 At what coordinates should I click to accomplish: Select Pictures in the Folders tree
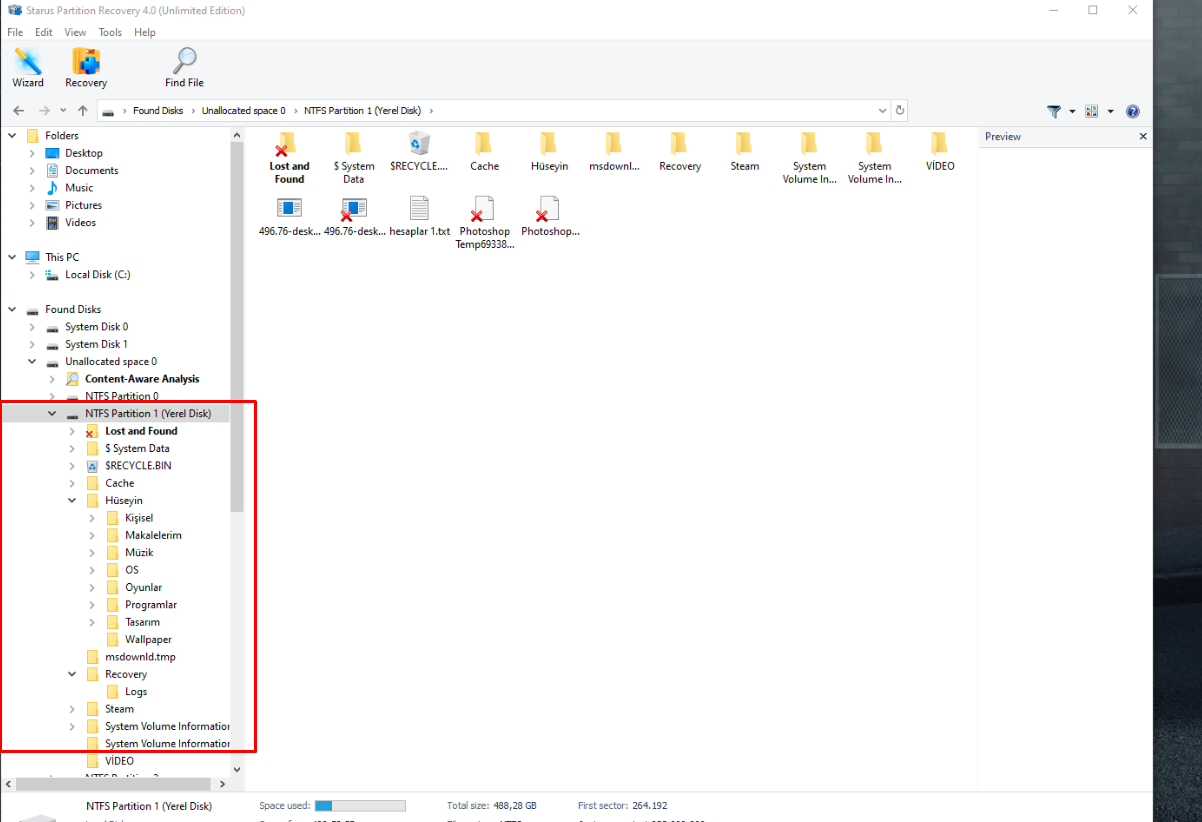coord(83,205)
